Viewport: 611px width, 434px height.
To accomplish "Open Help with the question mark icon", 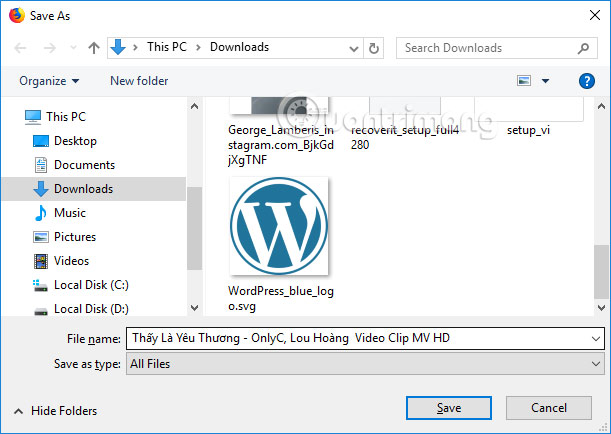I will [x=586, y=81].
